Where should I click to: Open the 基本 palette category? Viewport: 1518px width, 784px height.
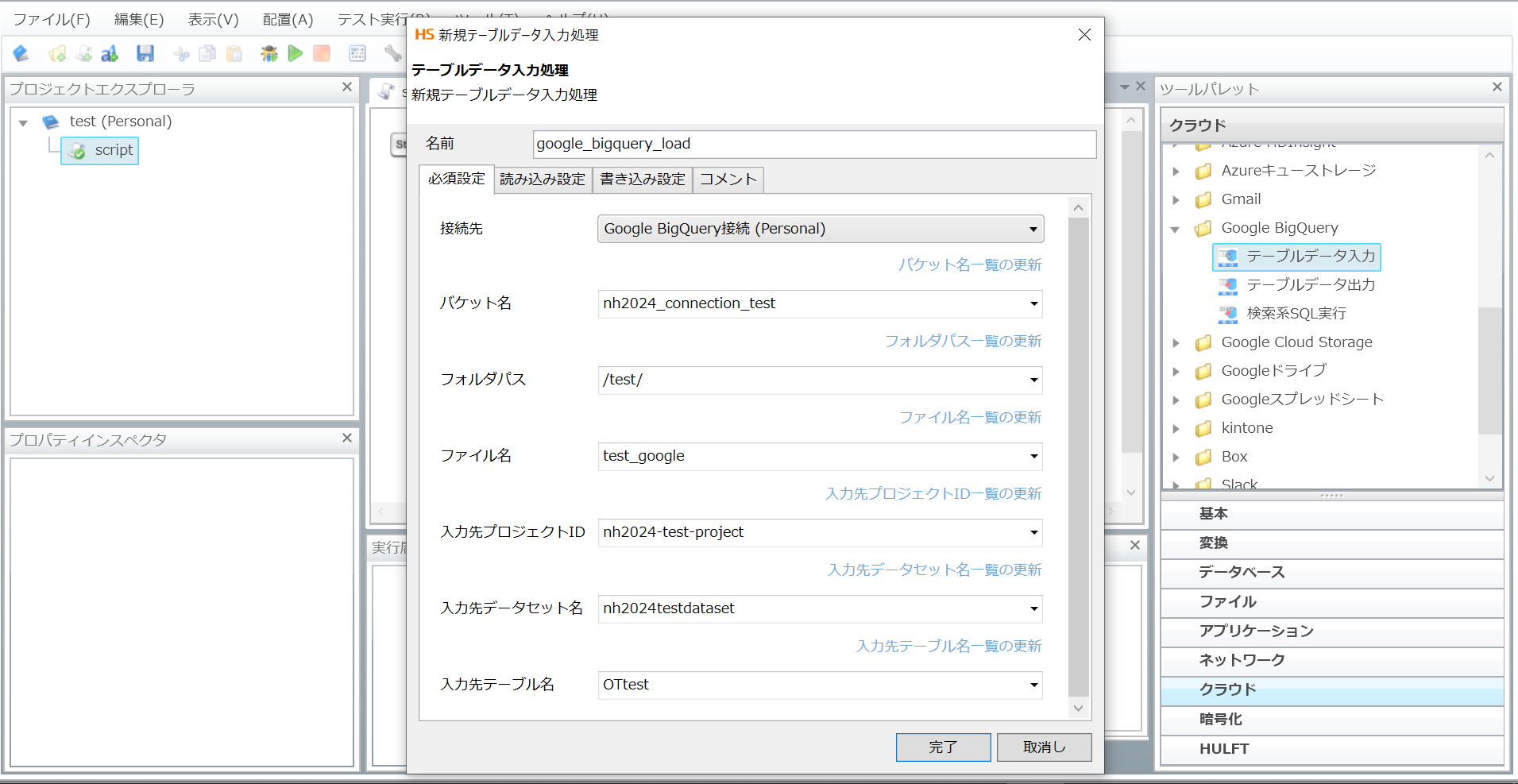[1332, 514]
